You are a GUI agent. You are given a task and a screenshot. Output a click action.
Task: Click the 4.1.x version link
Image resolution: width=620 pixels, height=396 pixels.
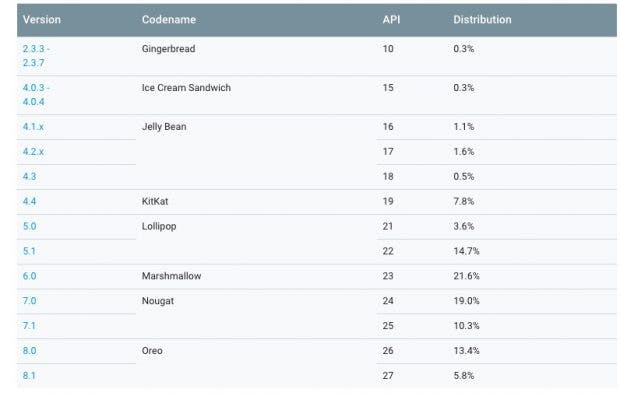33,127
